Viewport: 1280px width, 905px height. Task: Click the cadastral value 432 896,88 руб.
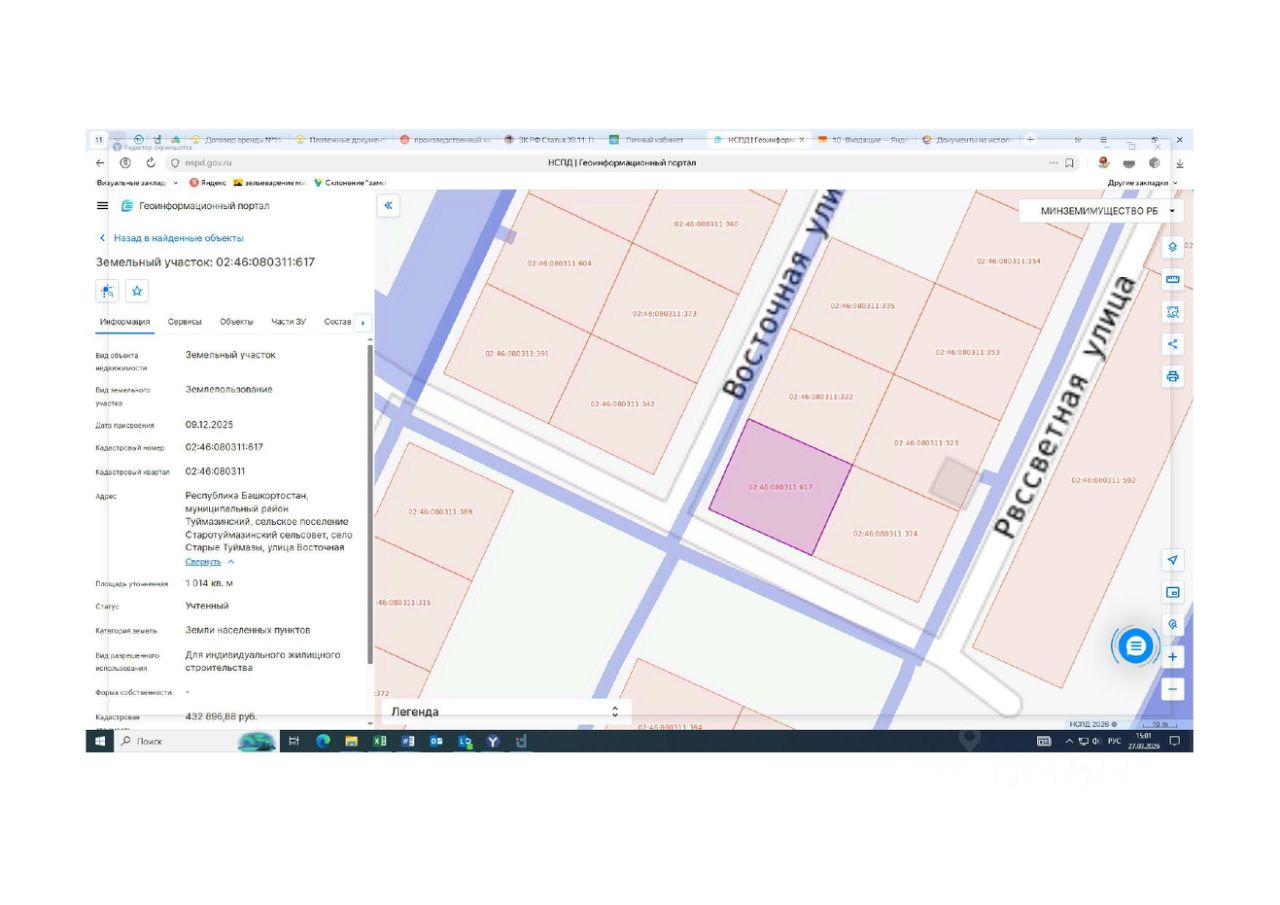(221, 717)
